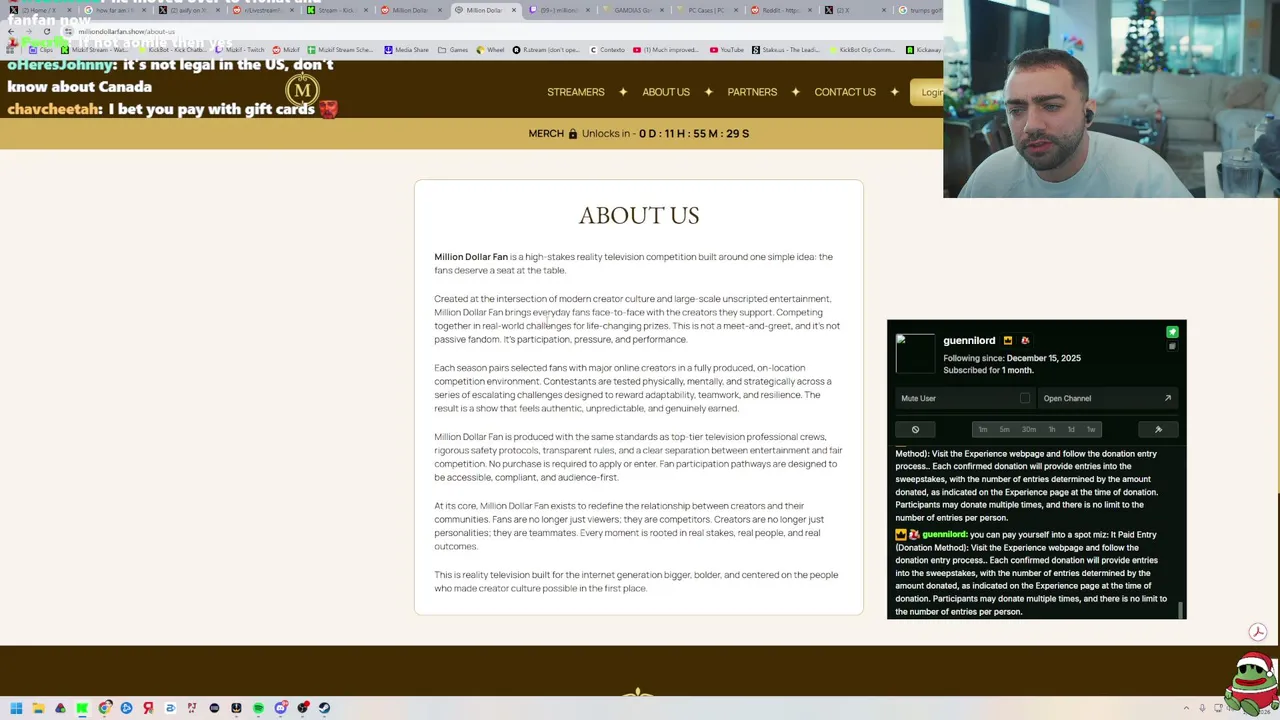Open Discord from the taskbar
This screenshot has width=1280, height=720.
pos(281,708)
